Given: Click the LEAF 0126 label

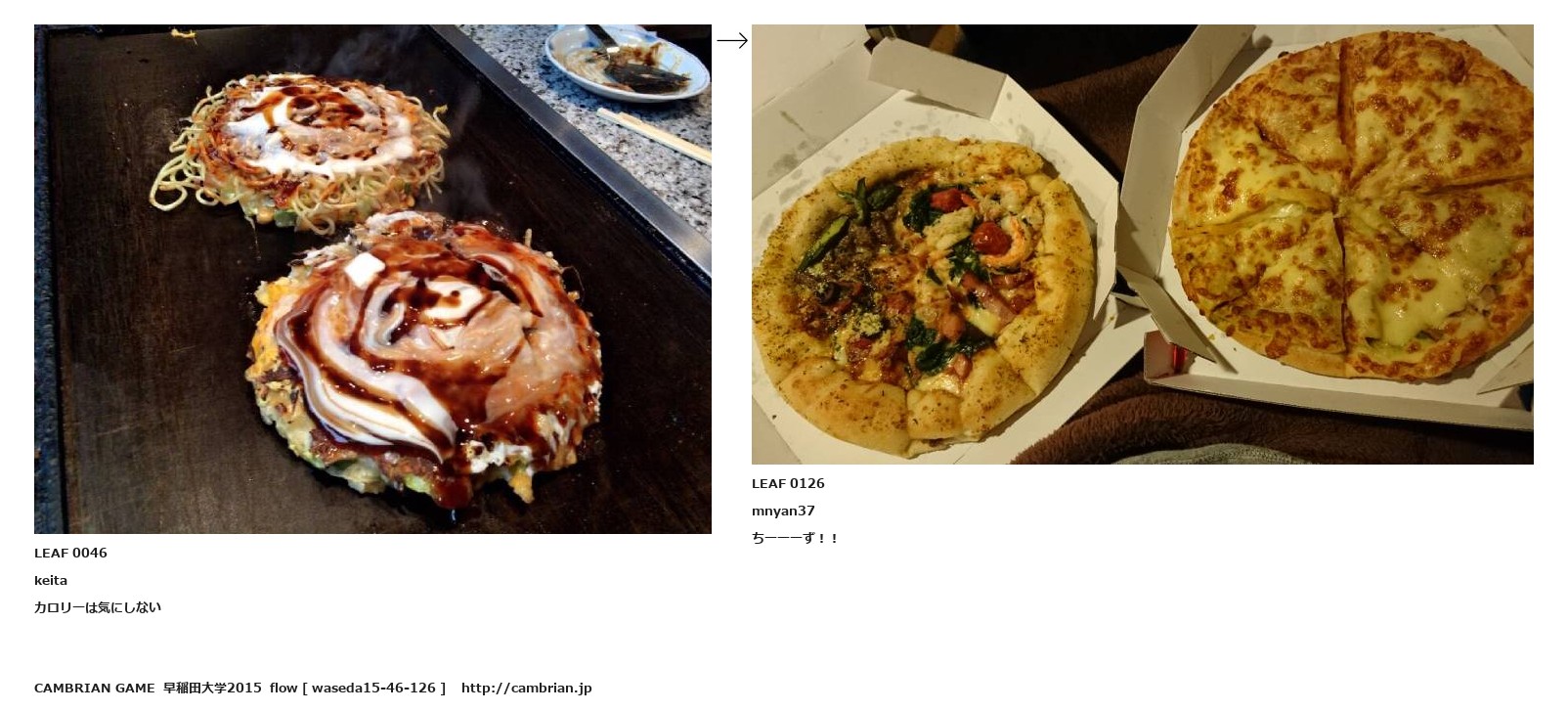Looking at the screenshot, I should pyautogui.click(x=788, y=483).
